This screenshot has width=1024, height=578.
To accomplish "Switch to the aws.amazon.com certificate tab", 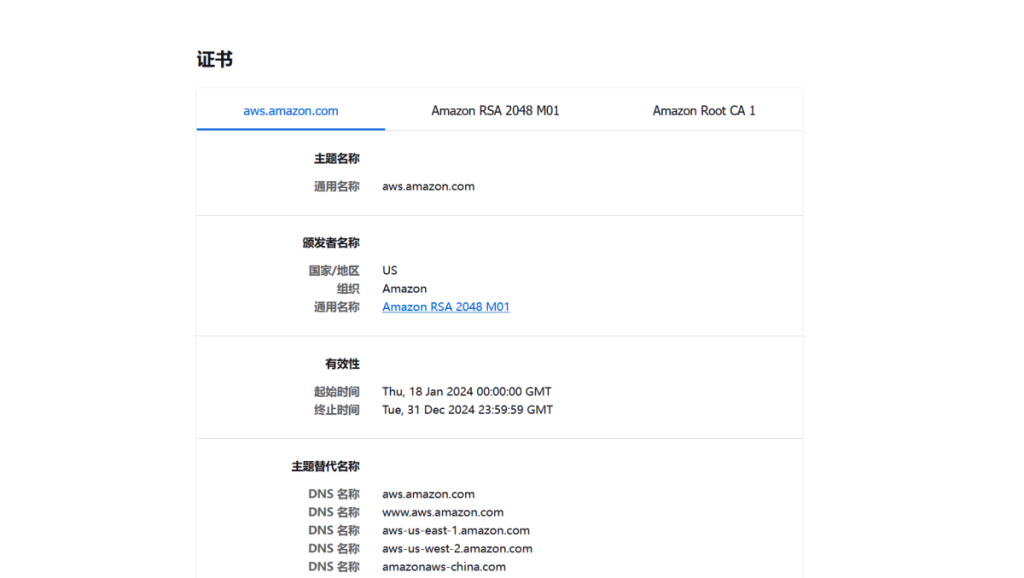I will tap(291, 110).
